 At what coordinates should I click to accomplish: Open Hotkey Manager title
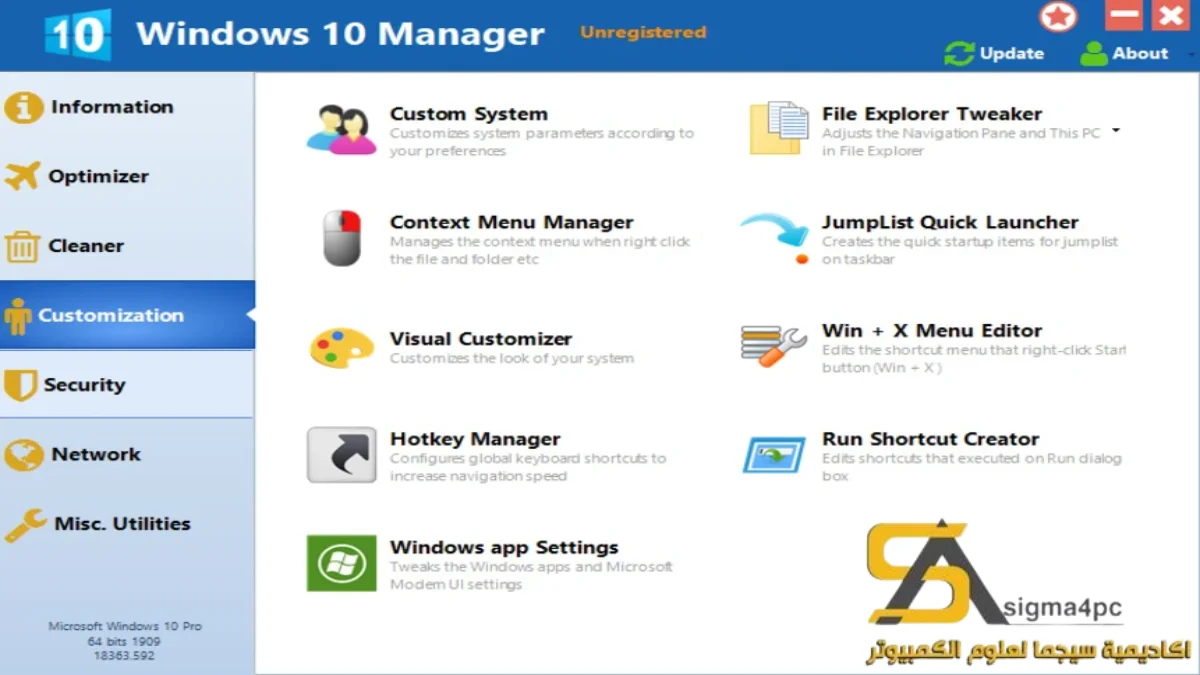[x=475, y=439]
